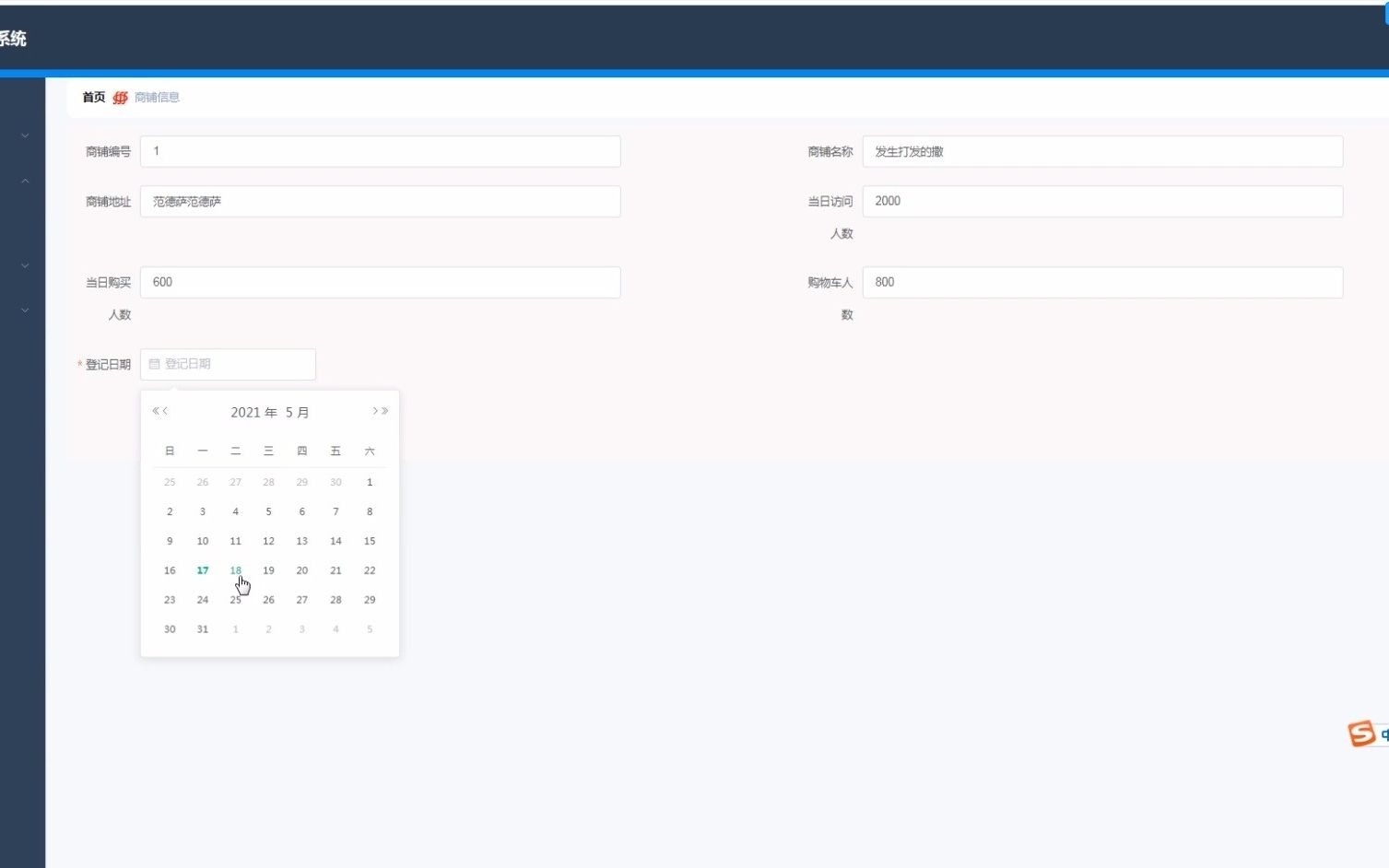Select today, May 17, in calendar
The width and height of the screenshot is (1389, 868).
(x=203, y=570)
